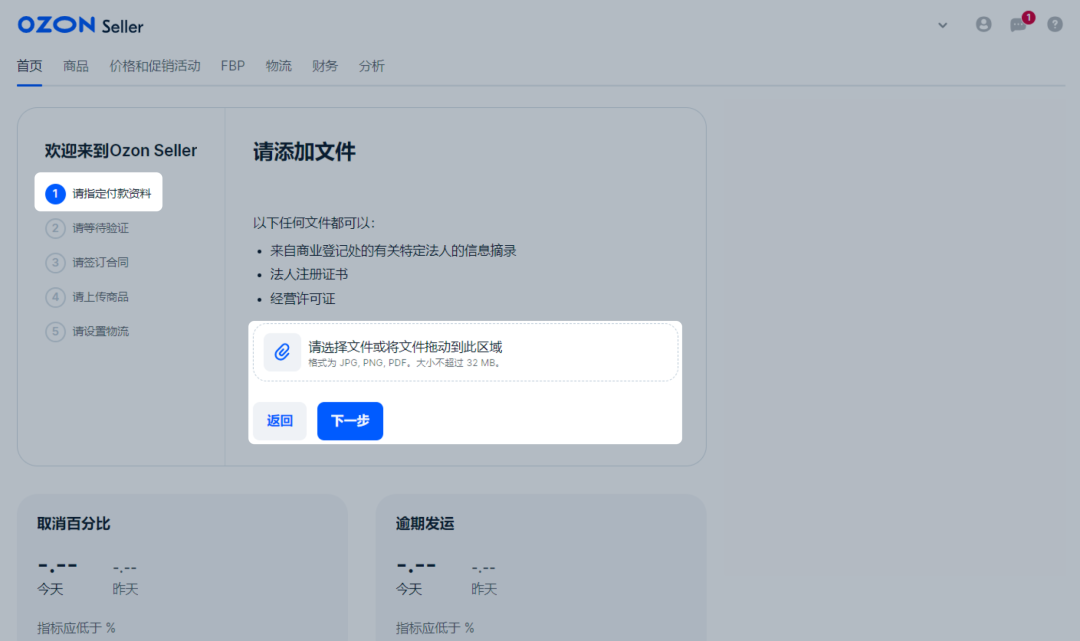The height and width of the screenshot is (641, 1080).
Task: Select step 1 请指定付款资料
Action: (98, 192)
